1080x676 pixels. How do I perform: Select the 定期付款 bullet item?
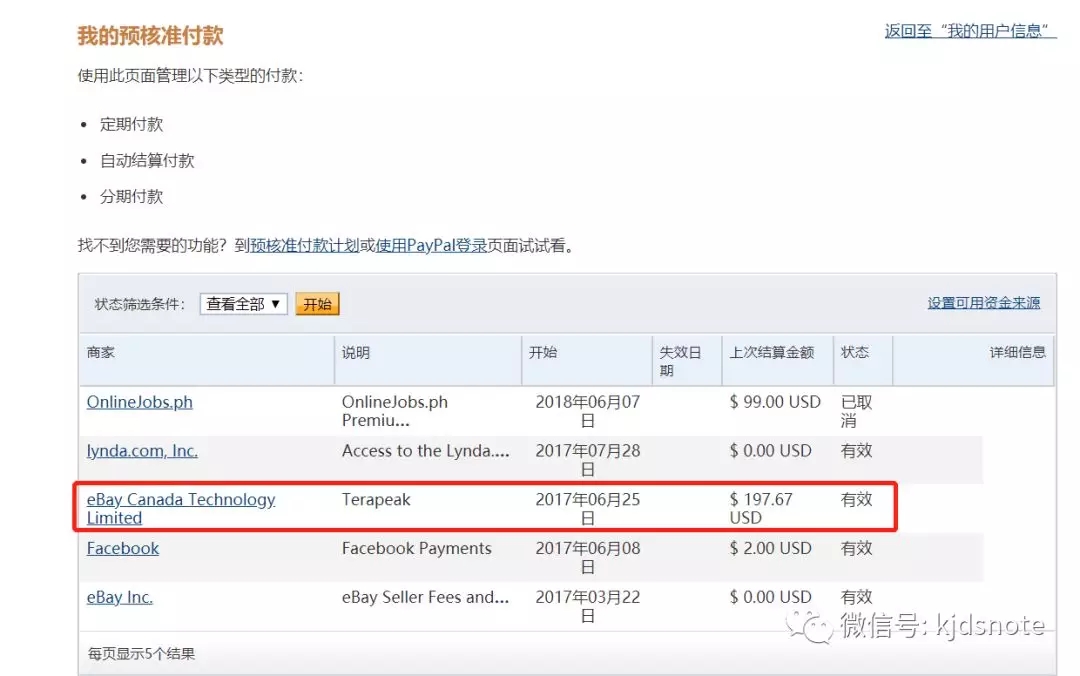[x=132, y=124]
